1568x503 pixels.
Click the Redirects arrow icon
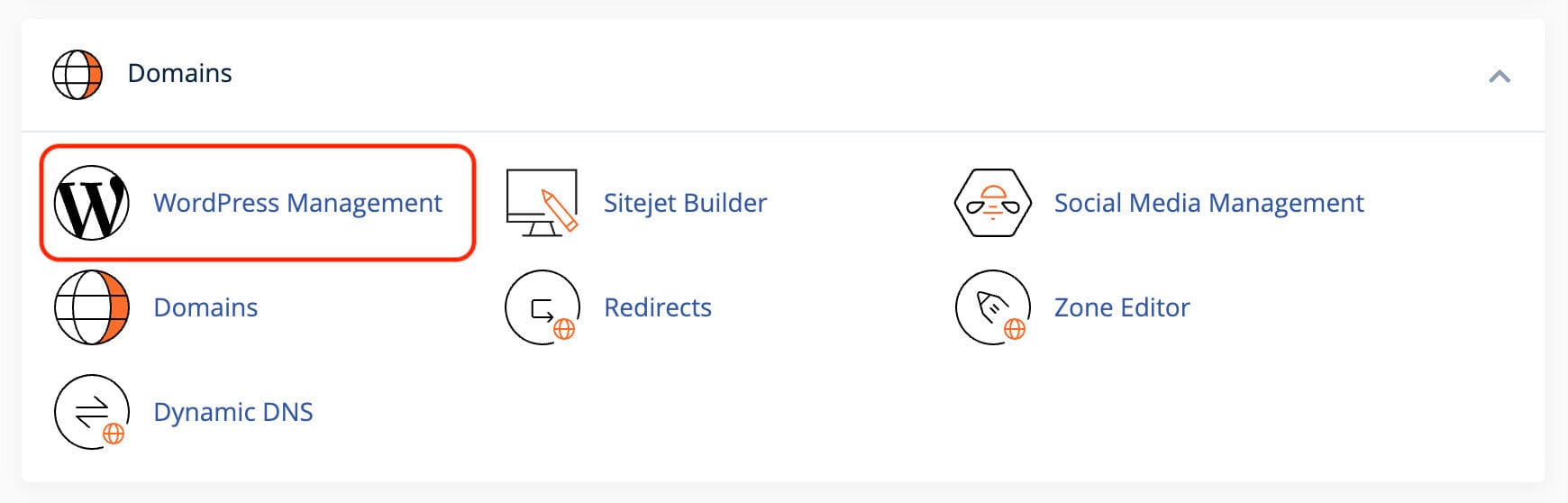[542, 307]
